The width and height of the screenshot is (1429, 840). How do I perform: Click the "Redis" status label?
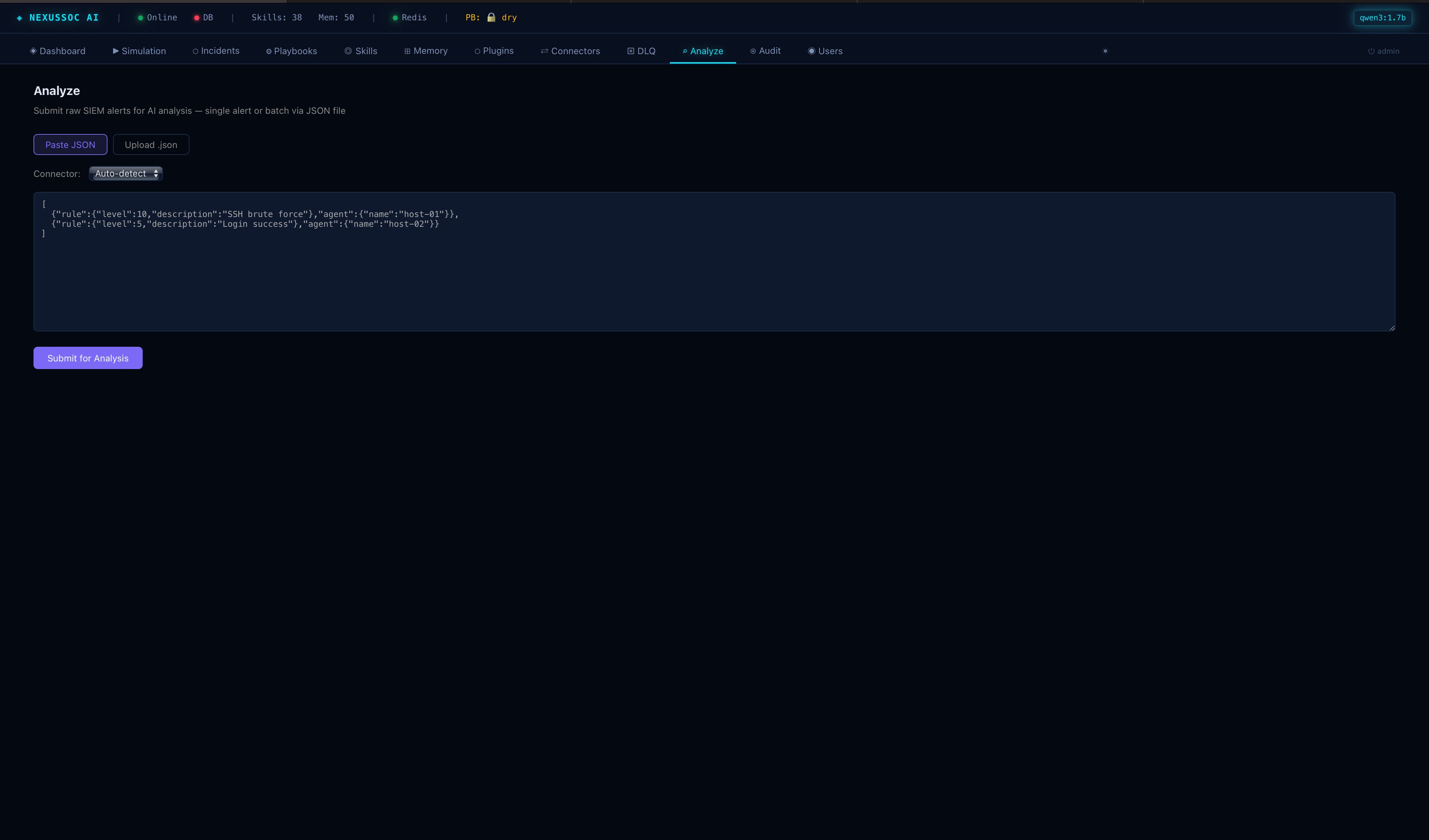[x=414, y=17]
